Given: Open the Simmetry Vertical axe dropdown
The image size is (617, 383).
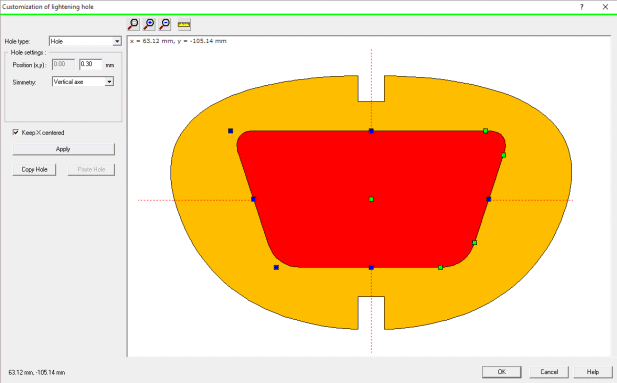Looking at the screenshot, I should (83, 81).
